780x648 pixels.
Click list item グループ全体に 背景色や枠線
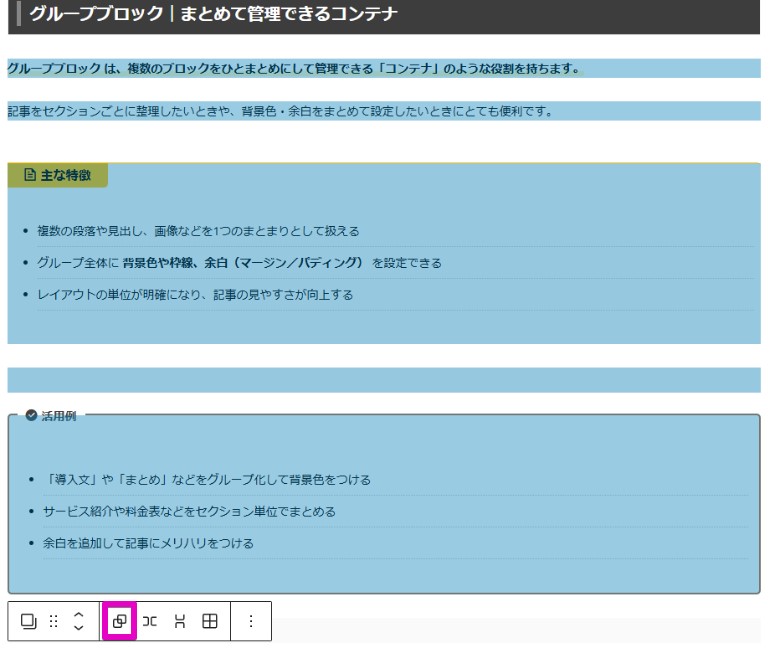pyautogui.click(x=239, y=263)
